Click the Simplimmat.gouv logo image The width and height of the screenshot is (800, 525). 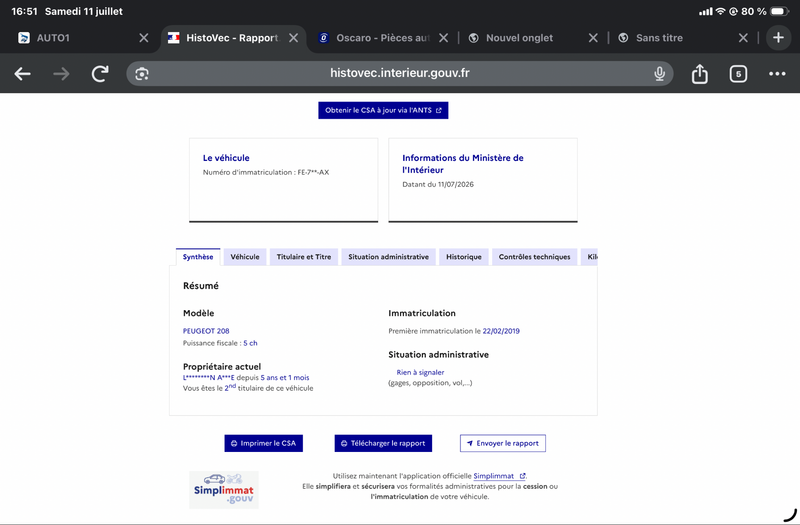224,490
